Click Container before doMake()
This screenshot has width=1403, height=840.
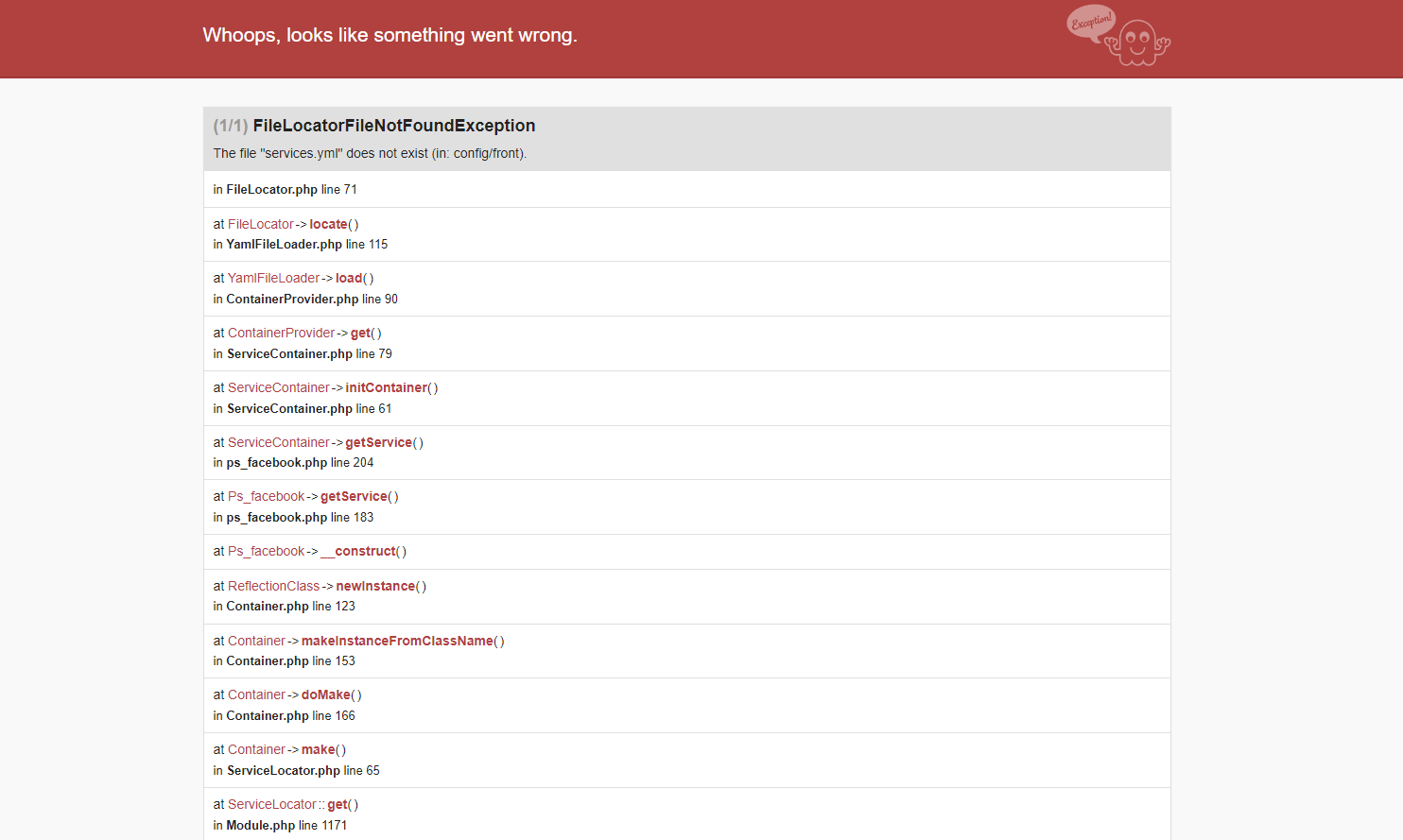(x=256, y=694)
